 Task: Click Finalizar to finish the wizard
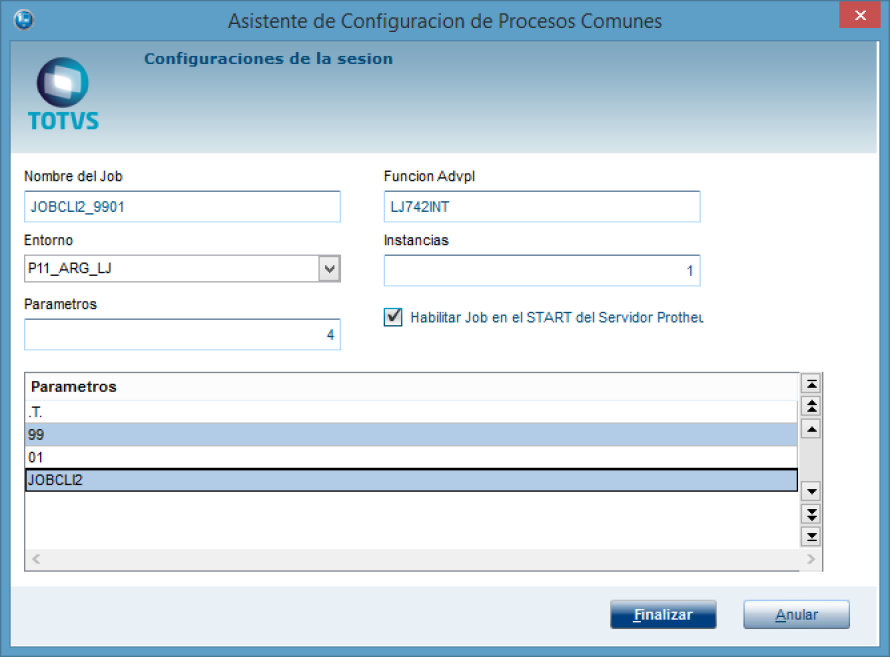(663, 615)
